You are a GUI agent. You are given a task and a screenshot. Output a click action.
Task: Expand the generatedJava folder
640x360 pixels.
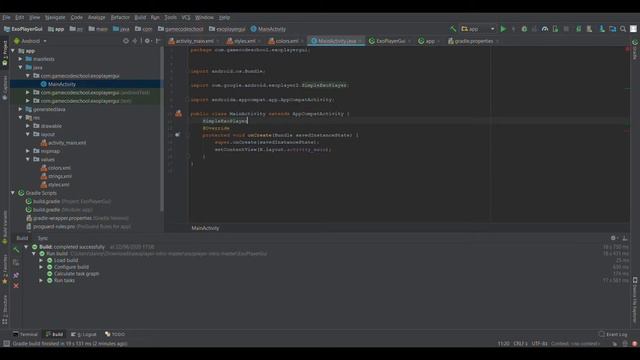click(x=20, y=109)
